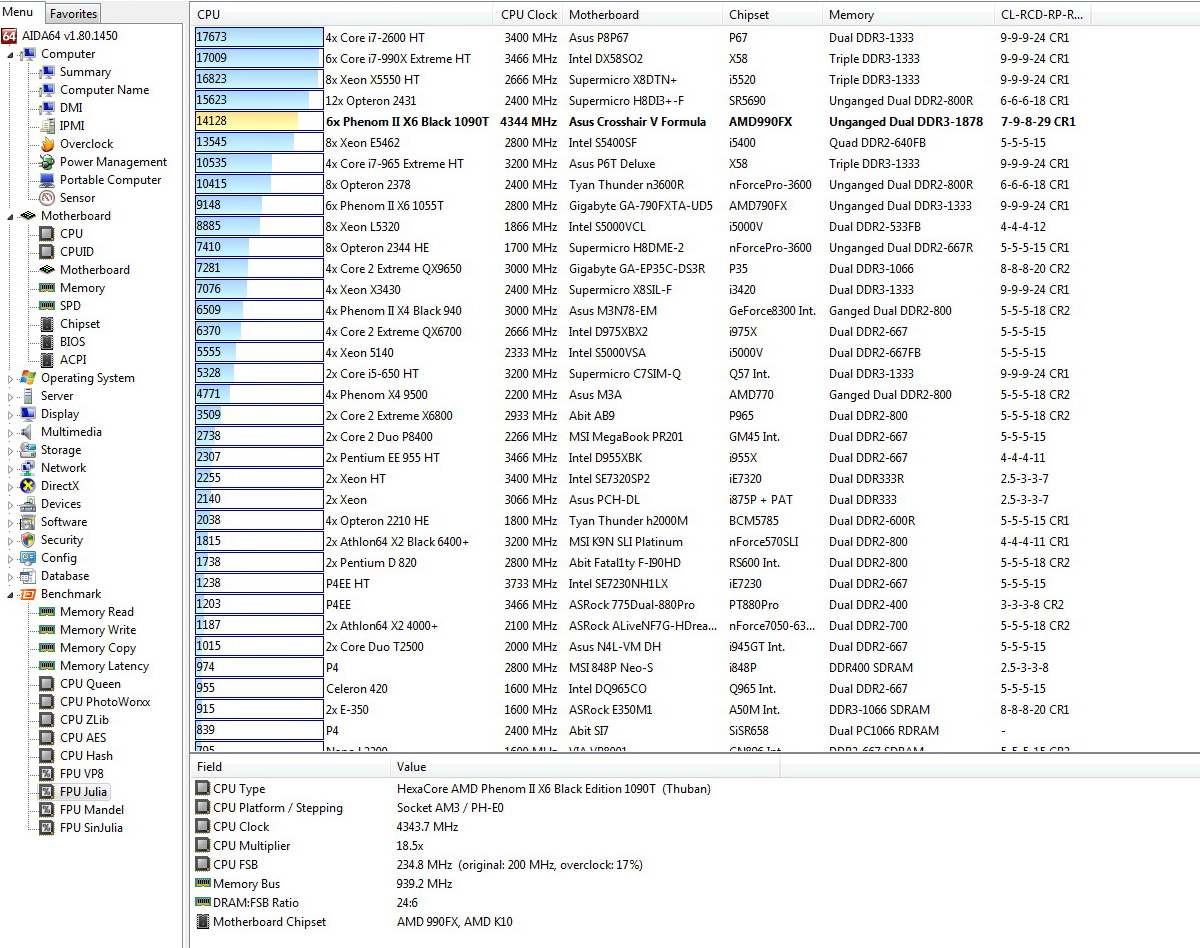Expand the Network node
The width and height of the screenshot is (1200, 948).
tap(12, 468)
